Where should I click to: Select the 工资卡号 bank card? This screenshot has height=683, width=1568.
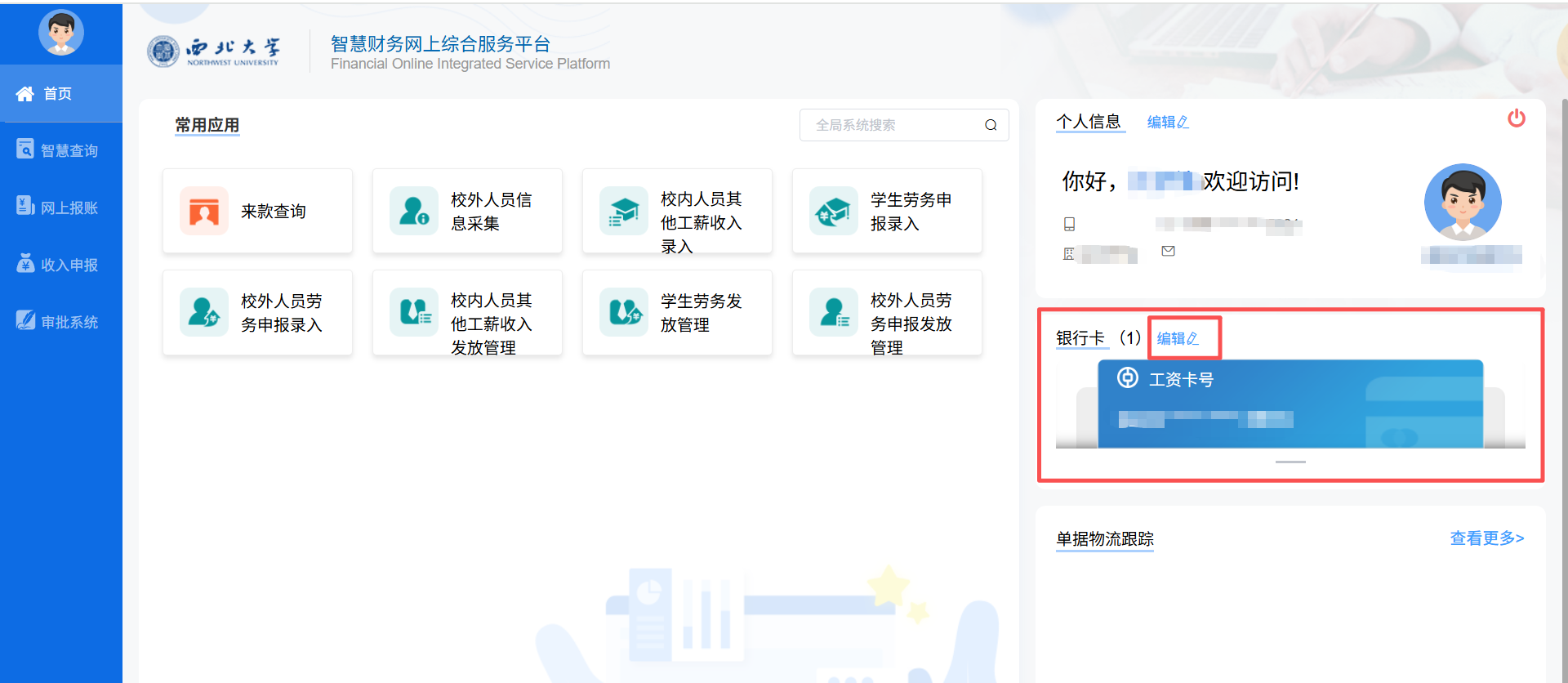tap(1290, 404)
